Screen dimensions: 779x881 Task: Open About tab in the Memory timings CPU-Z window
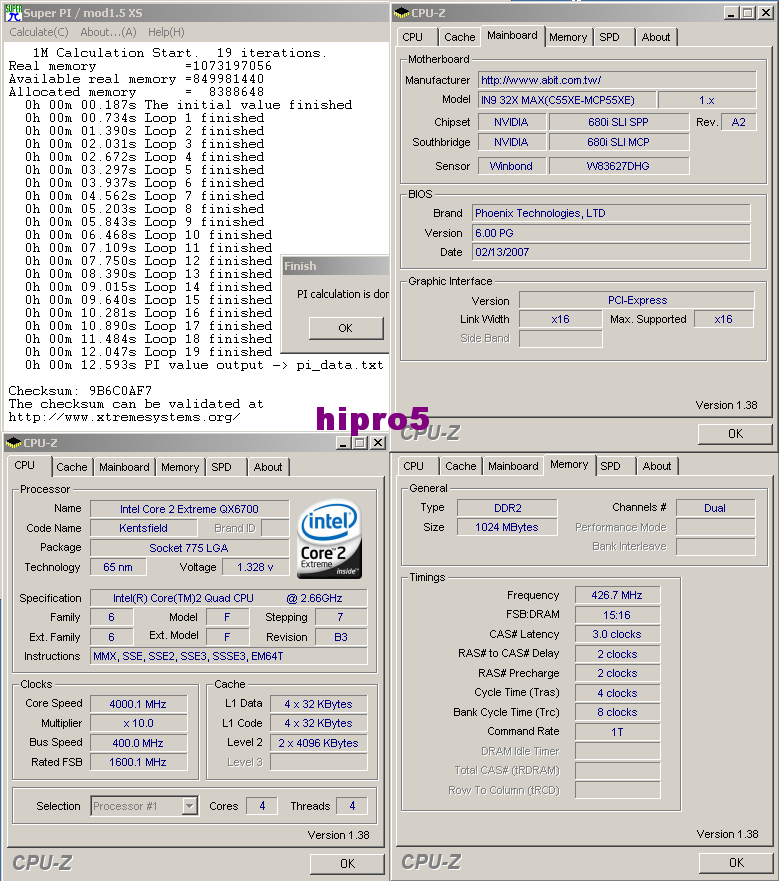tap(657, 466)
